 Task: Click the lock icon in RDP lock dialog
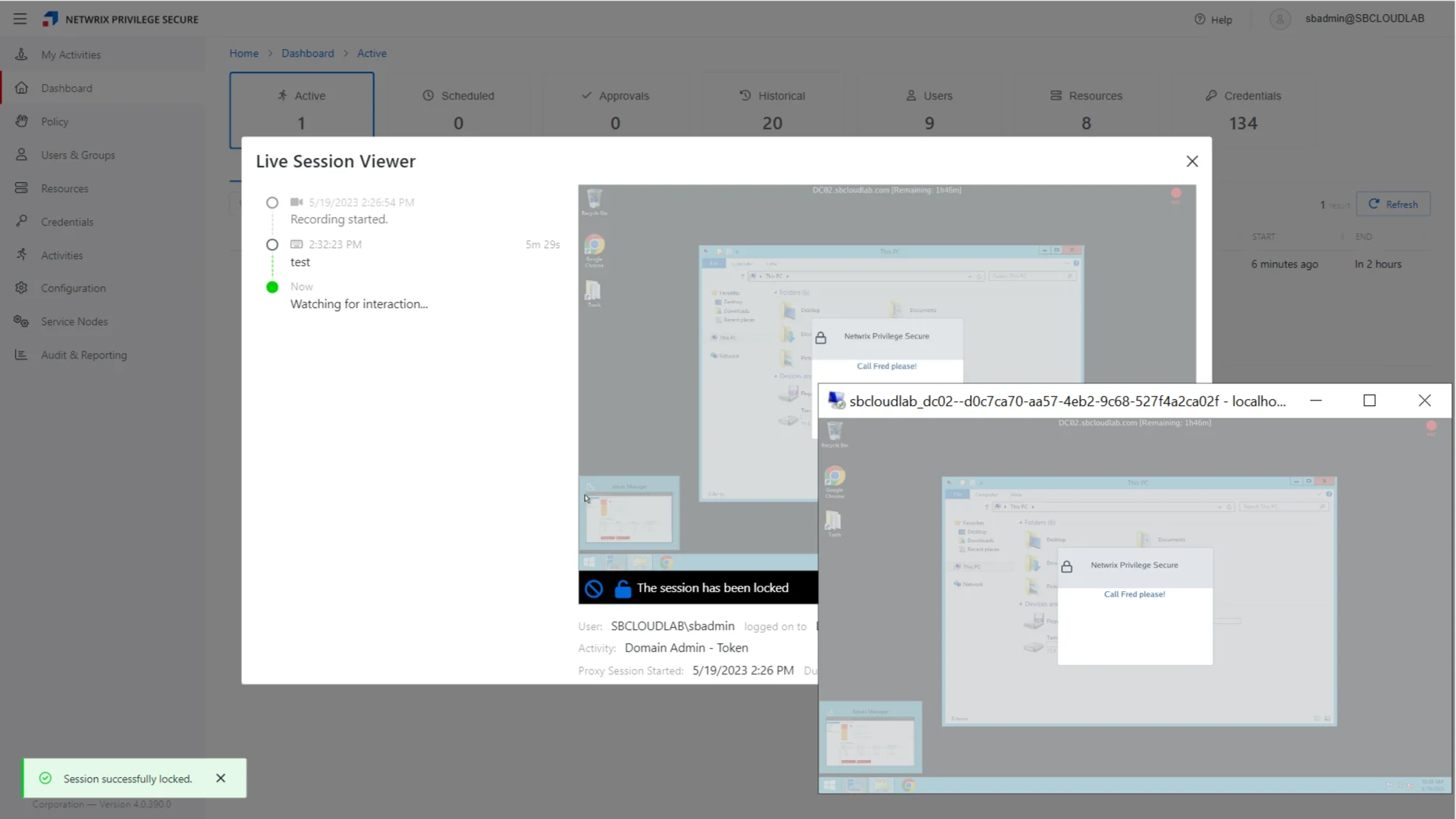[1066, 566]
